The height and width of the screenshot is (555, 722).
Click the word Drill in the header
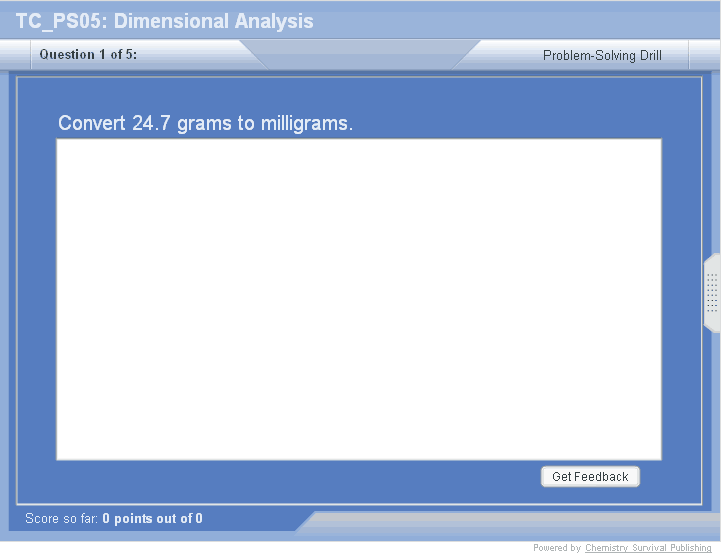(x=647, y=56)
